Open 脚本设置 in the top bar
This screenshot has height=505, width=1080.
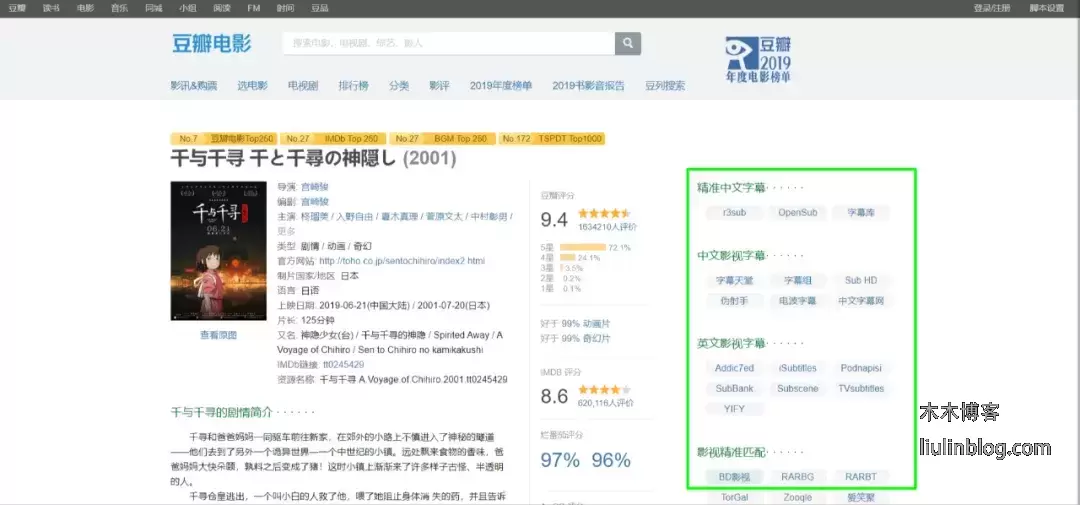(x=1046, y=8)
